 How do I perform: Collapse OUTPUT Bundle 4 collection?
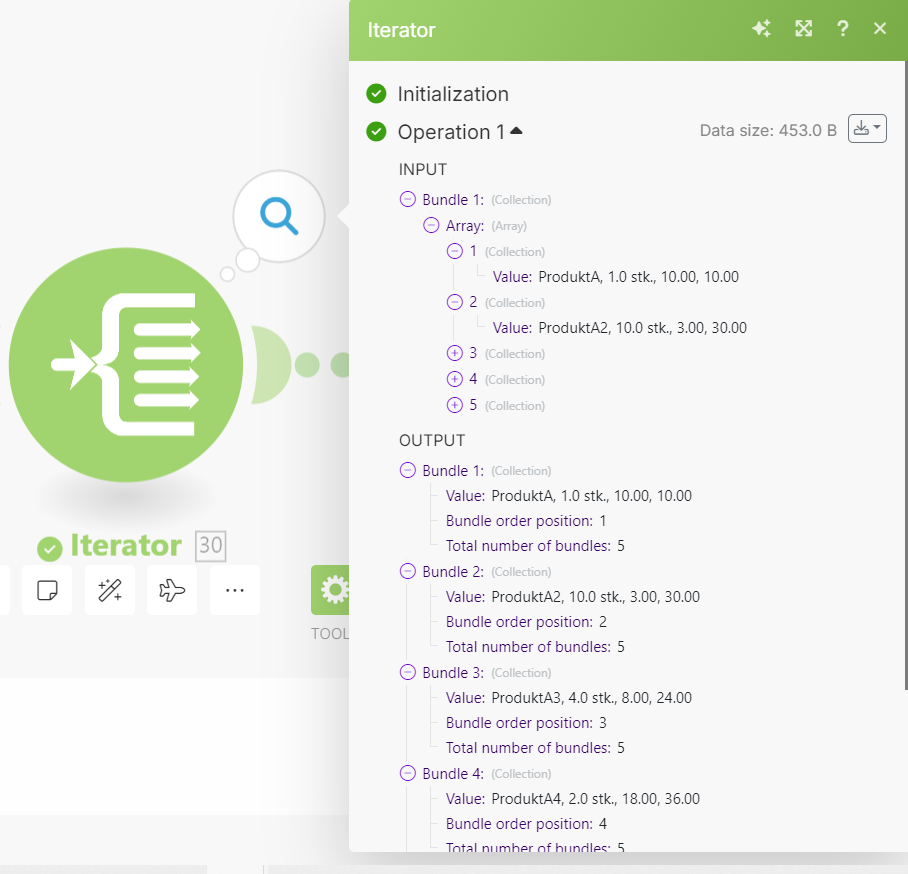tap(408, 773)
